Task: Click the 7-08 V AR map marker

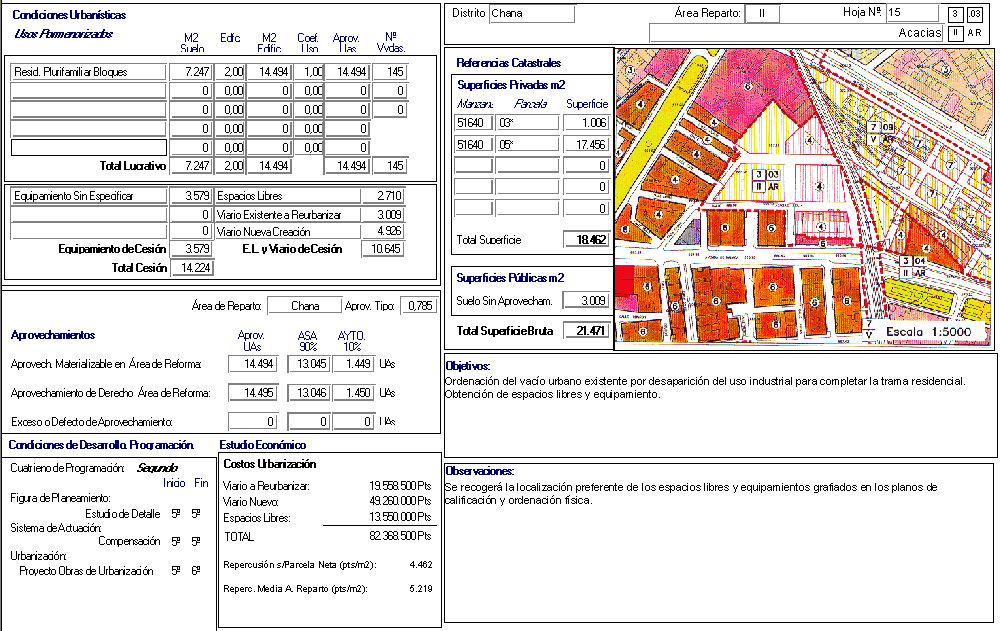Action: tap(880, 133)
